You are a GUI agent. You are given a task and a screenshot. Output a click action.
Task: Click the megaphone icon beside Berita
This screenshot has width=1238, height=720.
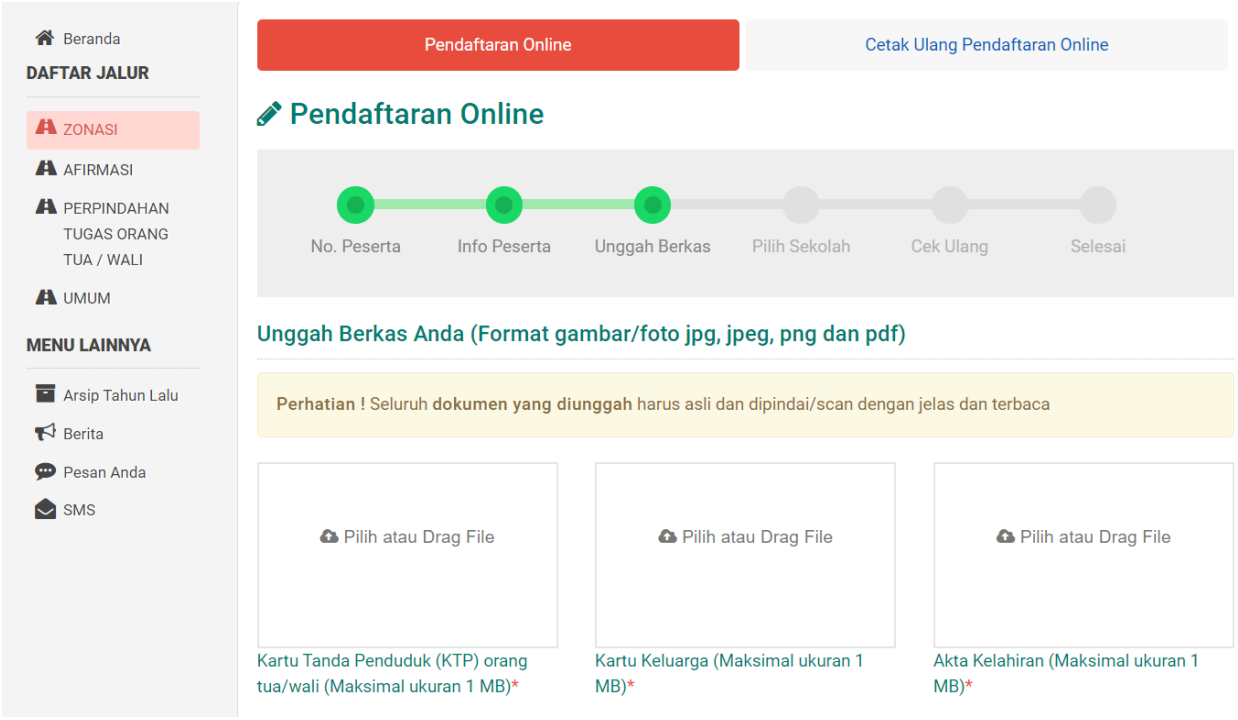pos(46,433)
